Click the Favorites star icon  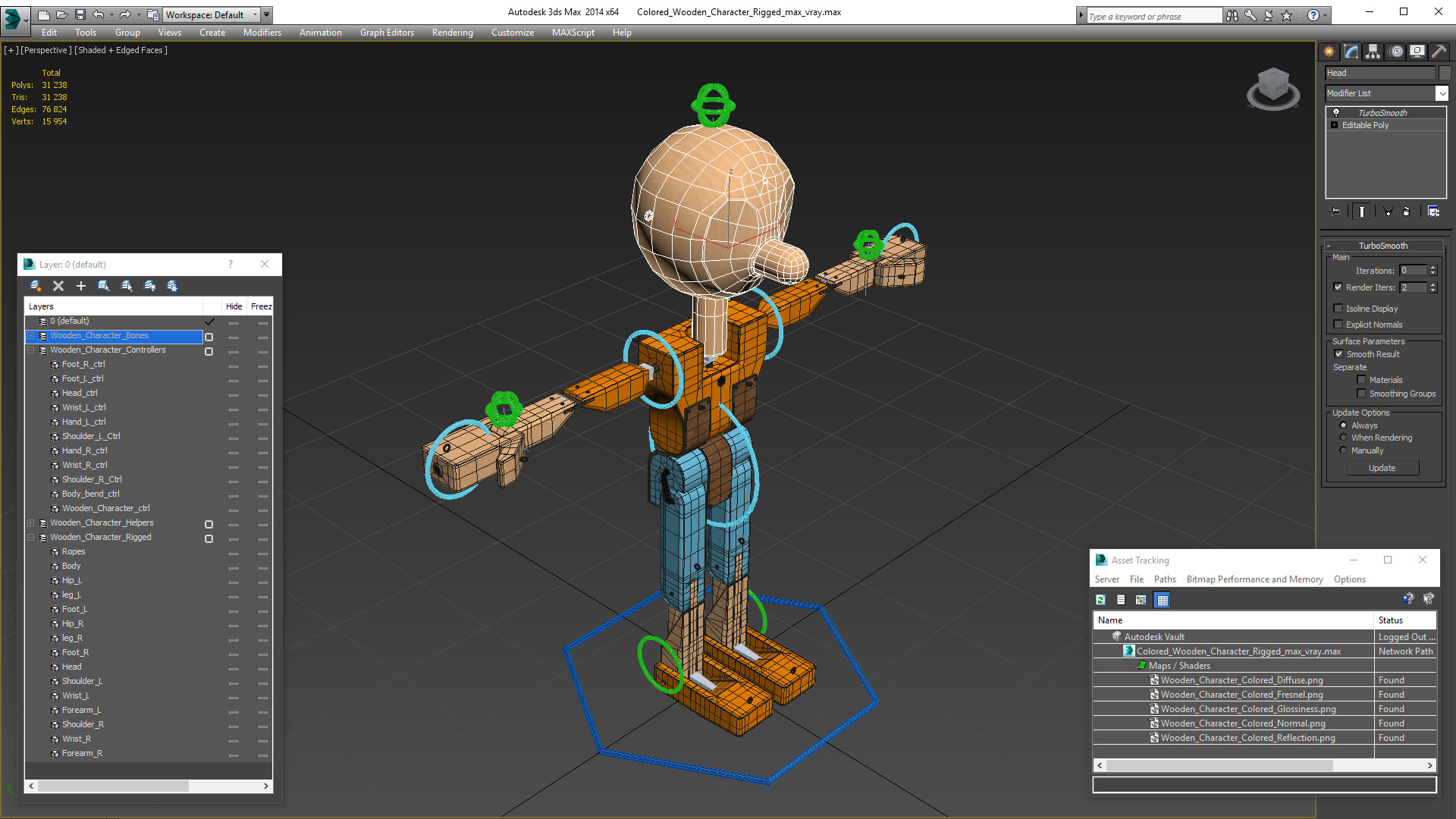[1286, 15]
